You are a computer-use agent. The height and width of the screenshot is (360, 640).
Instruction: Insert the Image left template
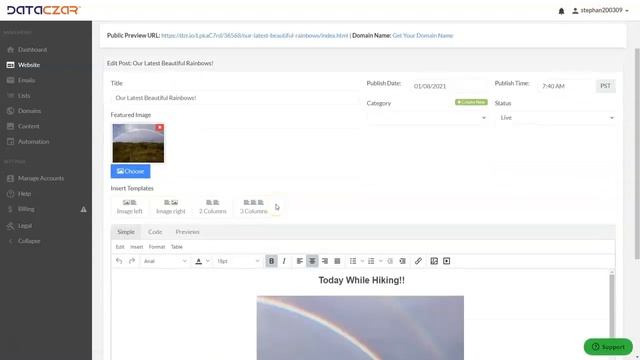click(129, 207)
